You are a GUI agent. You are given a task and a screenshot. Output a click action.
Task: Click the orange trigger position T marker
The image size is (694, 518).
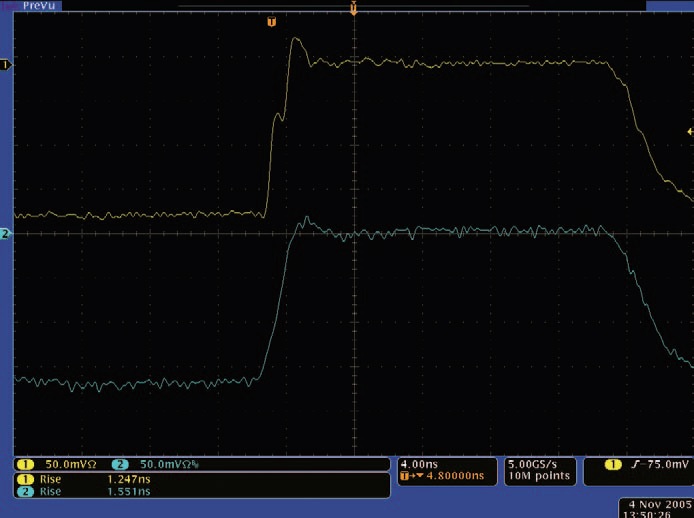[x=271, y=22]
